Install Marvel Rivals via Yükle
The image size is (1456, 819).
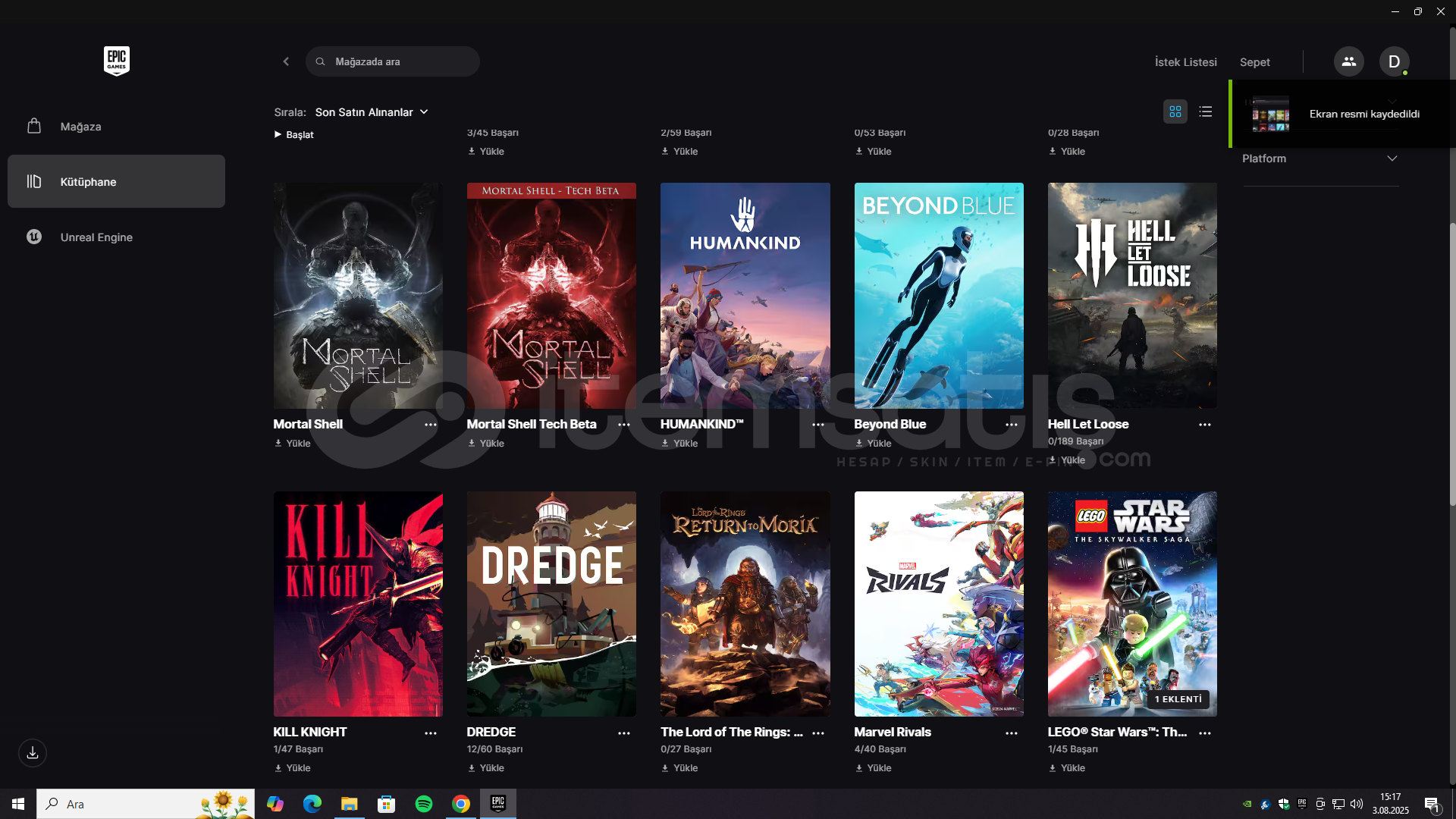click(874, 768)
